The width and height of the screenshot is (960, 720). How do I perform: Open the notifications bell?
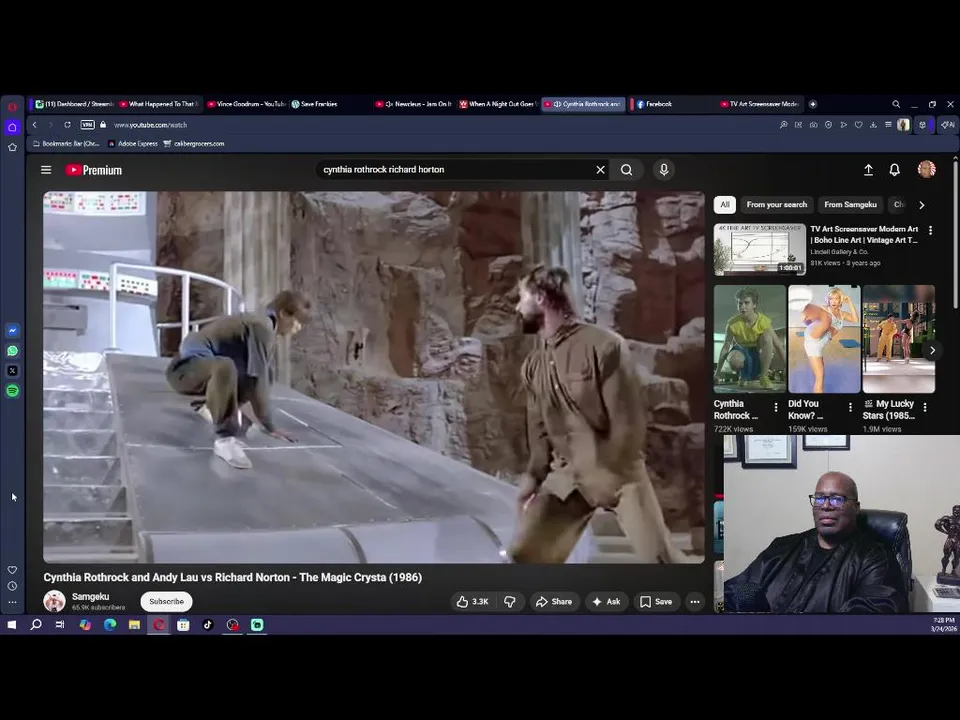coord(894,170)
